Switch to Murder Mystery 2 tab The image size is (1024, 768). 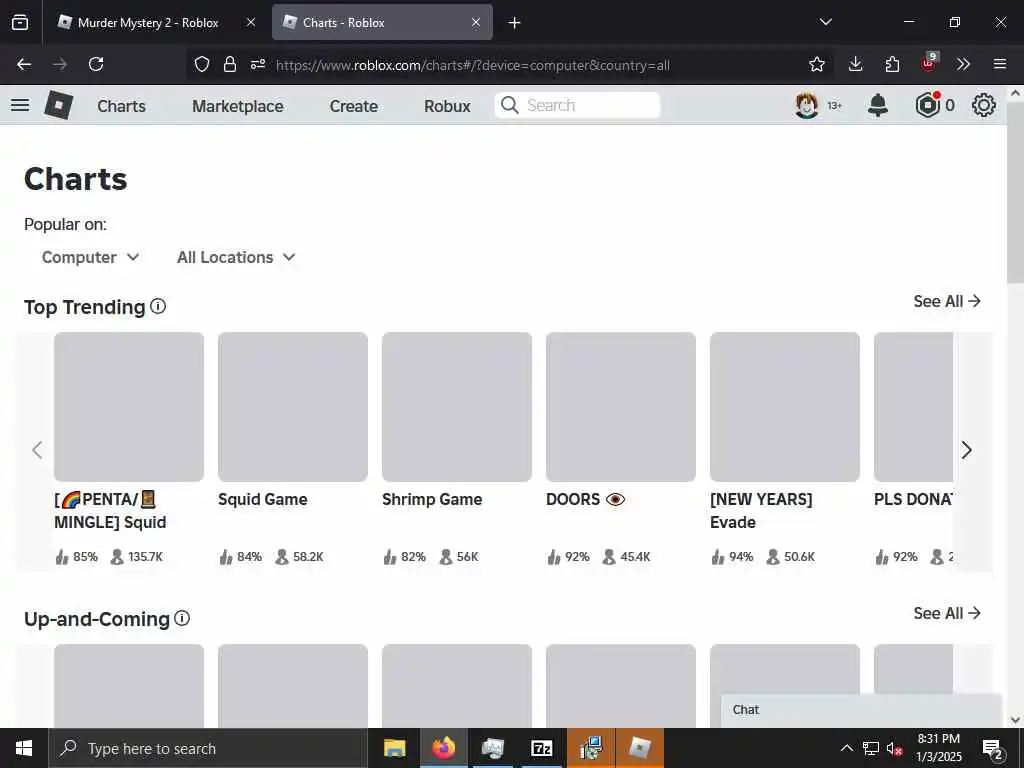pyautogui.click(x=148, y=23)
